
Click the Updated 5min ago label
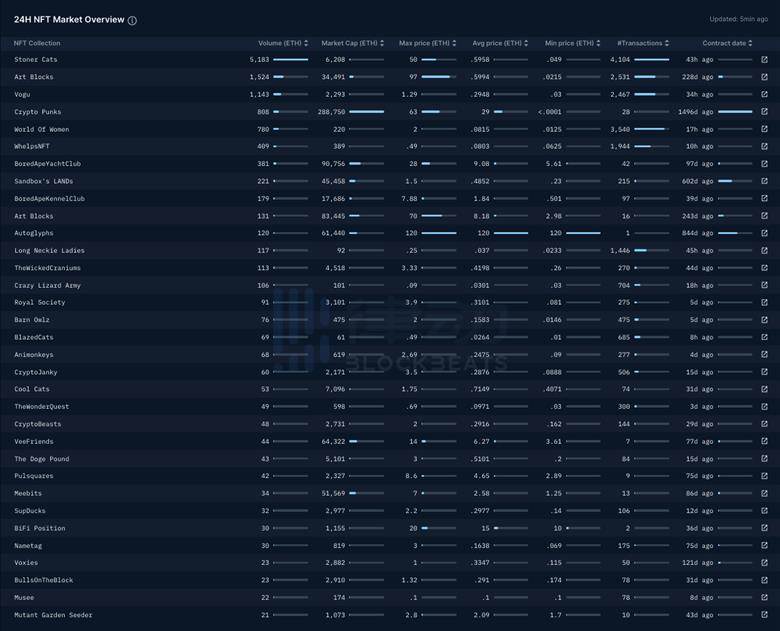point(739,19)
